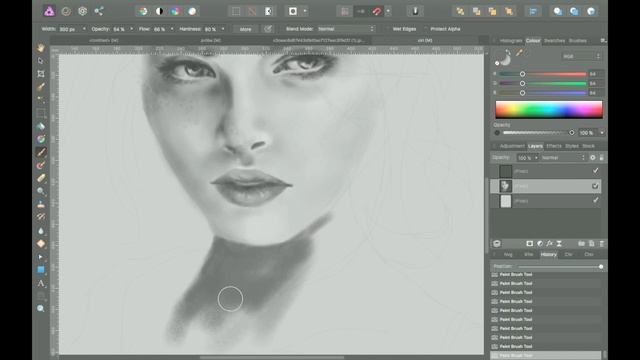Delete layer using trash icon
The width and height of the screenshot is (640, 360).
602,244
